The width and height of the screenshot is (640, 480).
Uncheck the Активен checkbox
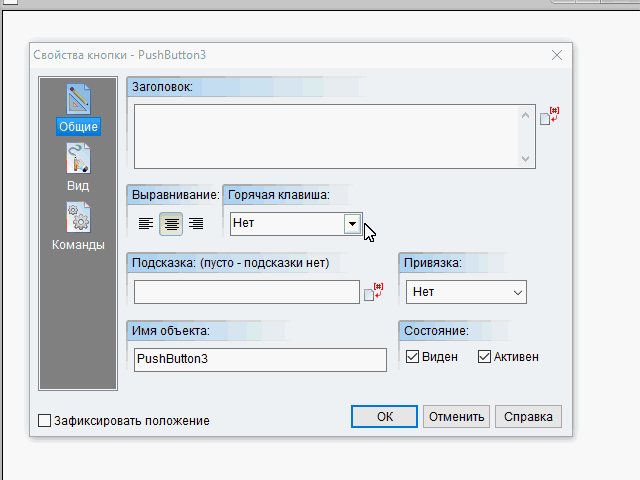click(x=484, y=357)
